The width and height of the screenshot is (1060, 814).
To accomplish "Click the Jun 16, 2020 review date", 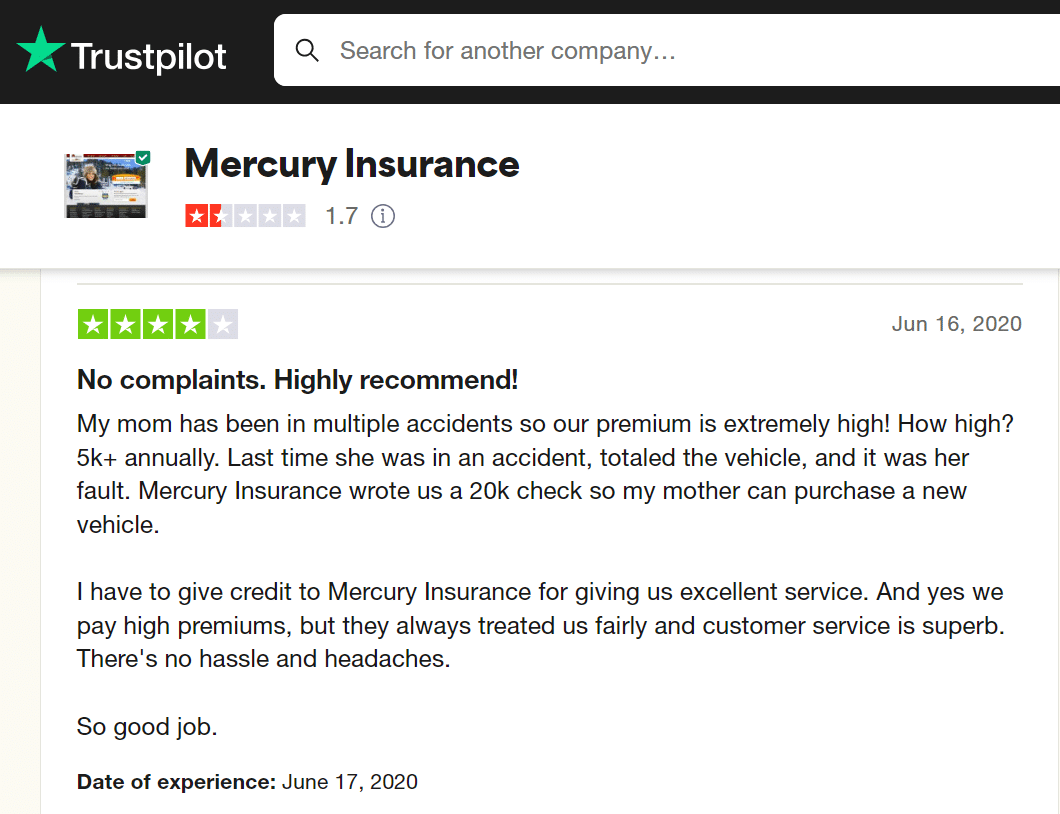I will 956,323.
